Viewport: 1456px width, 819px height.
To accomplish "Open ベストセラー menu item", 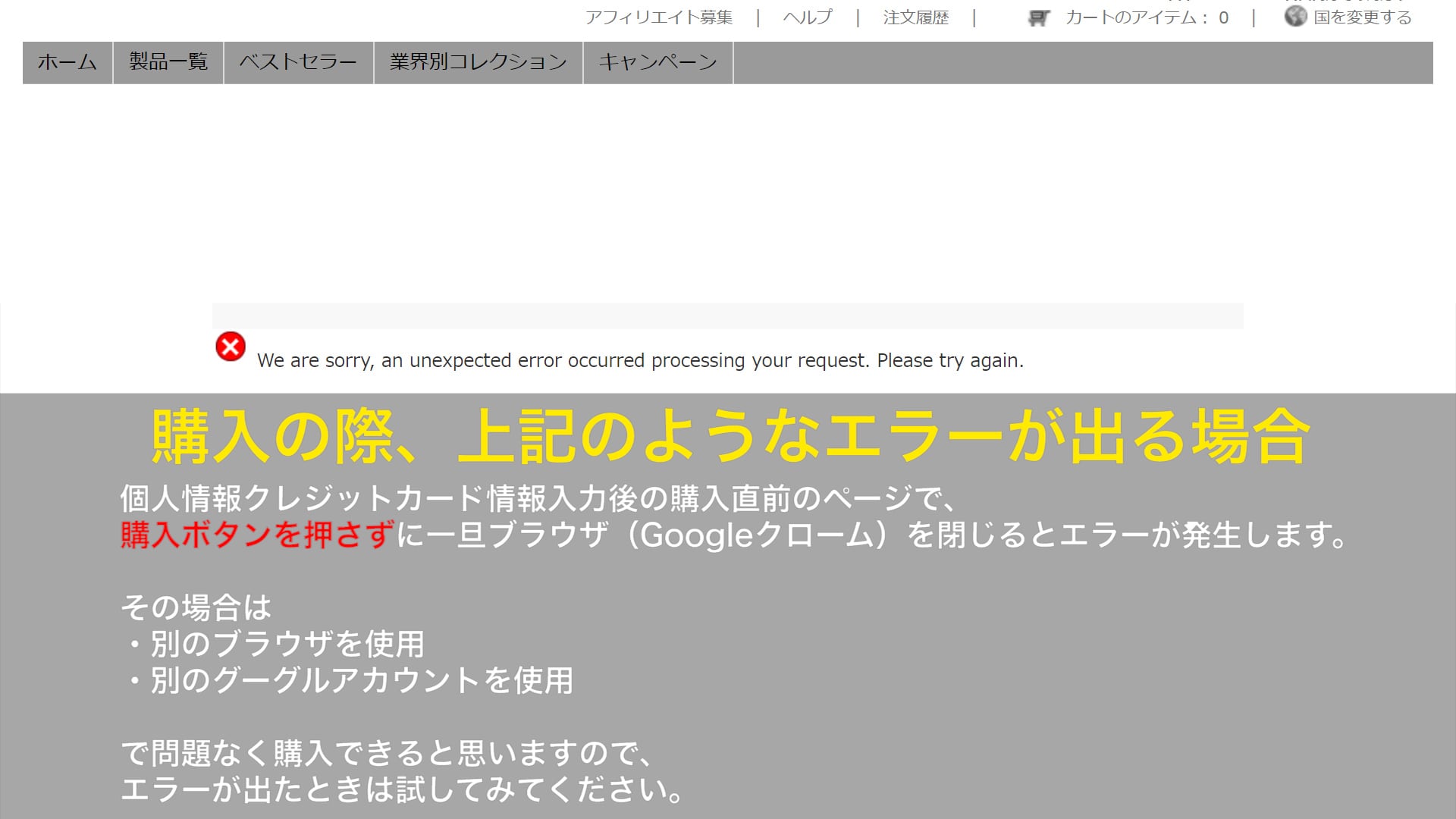I will coord(298,62).
